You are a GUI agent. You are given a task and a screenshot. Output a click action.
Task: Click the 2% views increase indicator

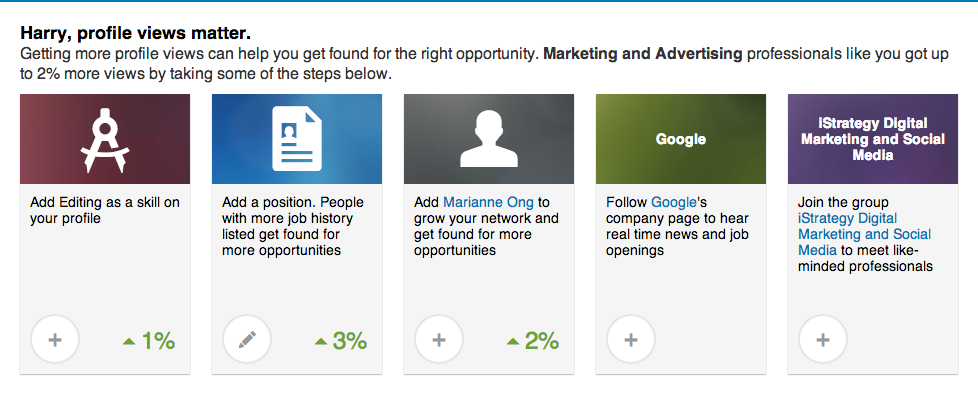533,341
